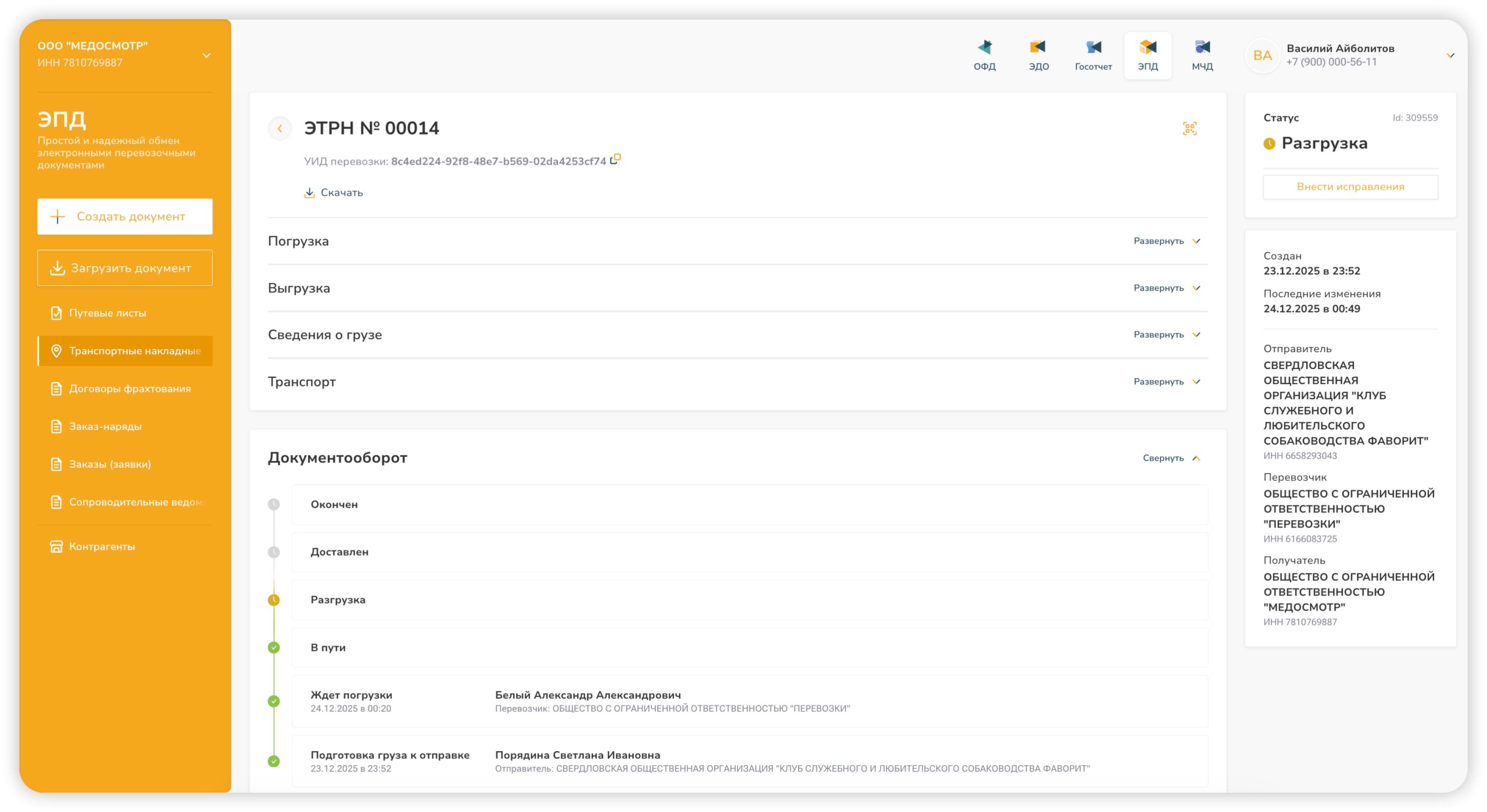Open Путевые листы in the sidebar
This screenshot has height=812, width=1487.
pyautogui.click(x=108, y=313)
